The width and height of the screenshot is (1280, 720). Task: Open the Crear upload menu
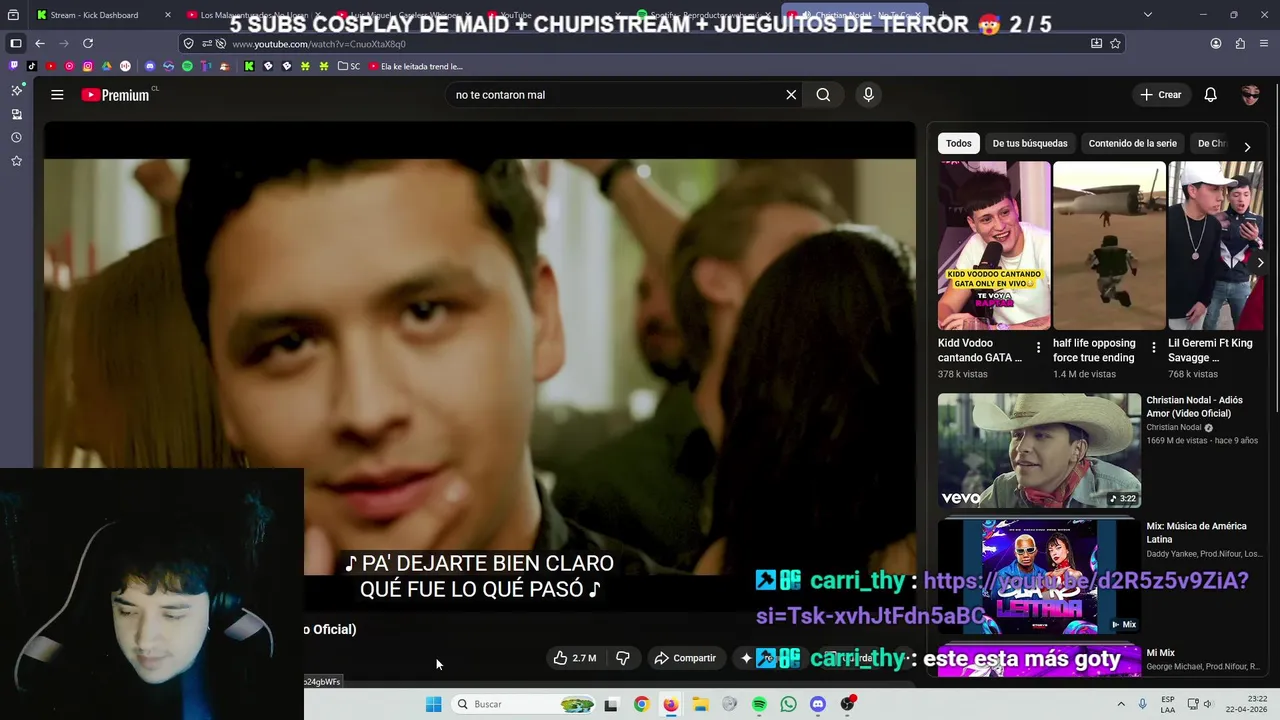pyautogui.click(x=1161, y=95)
